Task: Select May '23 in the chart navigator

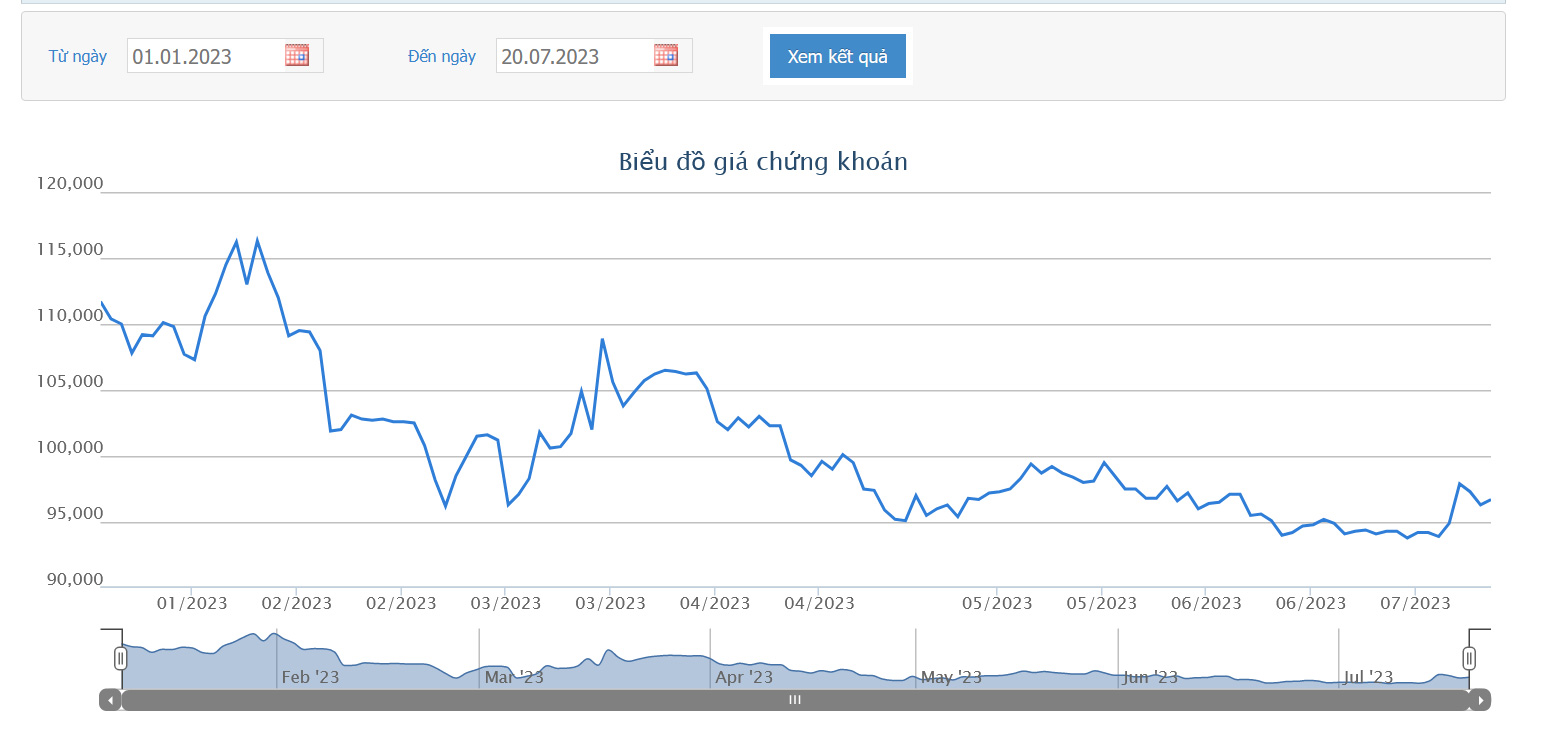Action: [x=951, y=677]
